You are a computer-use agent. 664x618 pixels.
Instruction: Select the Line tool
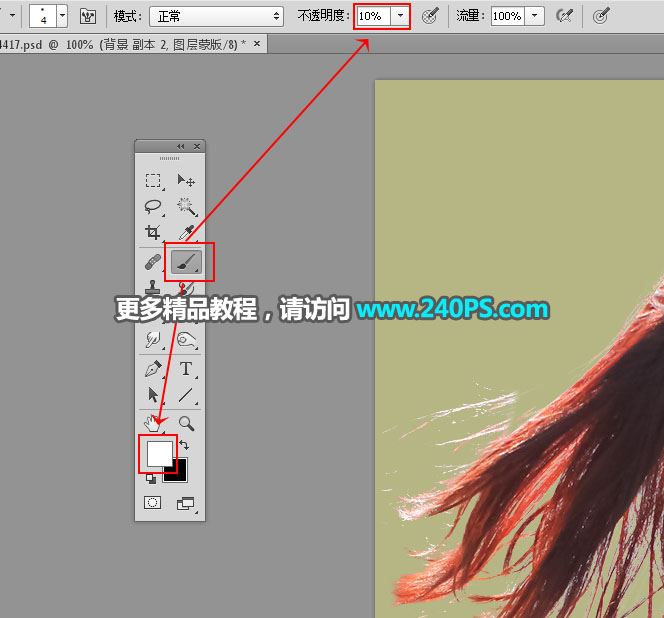click(x=185, y=395)
